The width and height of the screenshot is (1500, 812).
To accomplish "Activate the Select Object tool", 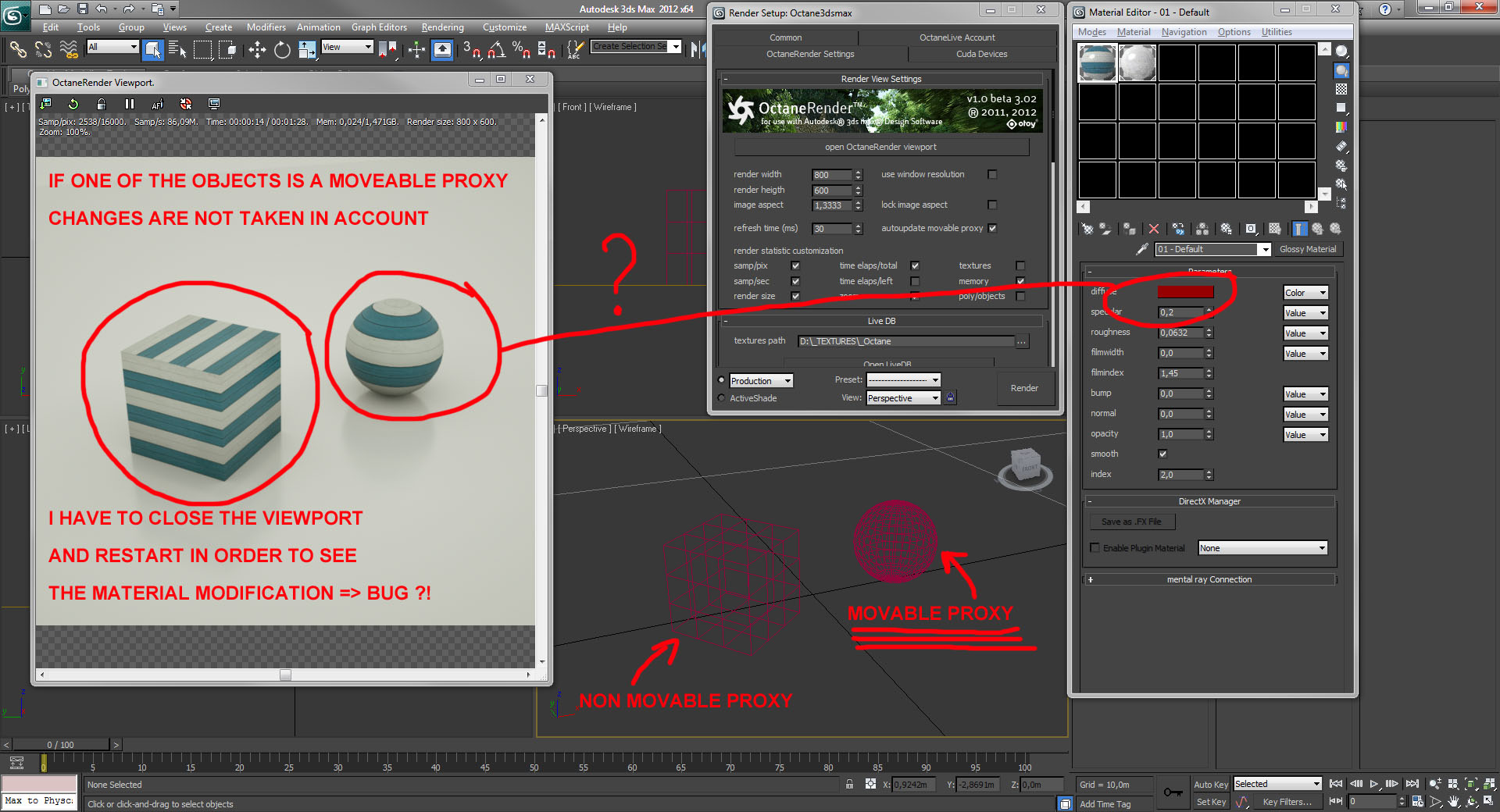I will 153,50.
